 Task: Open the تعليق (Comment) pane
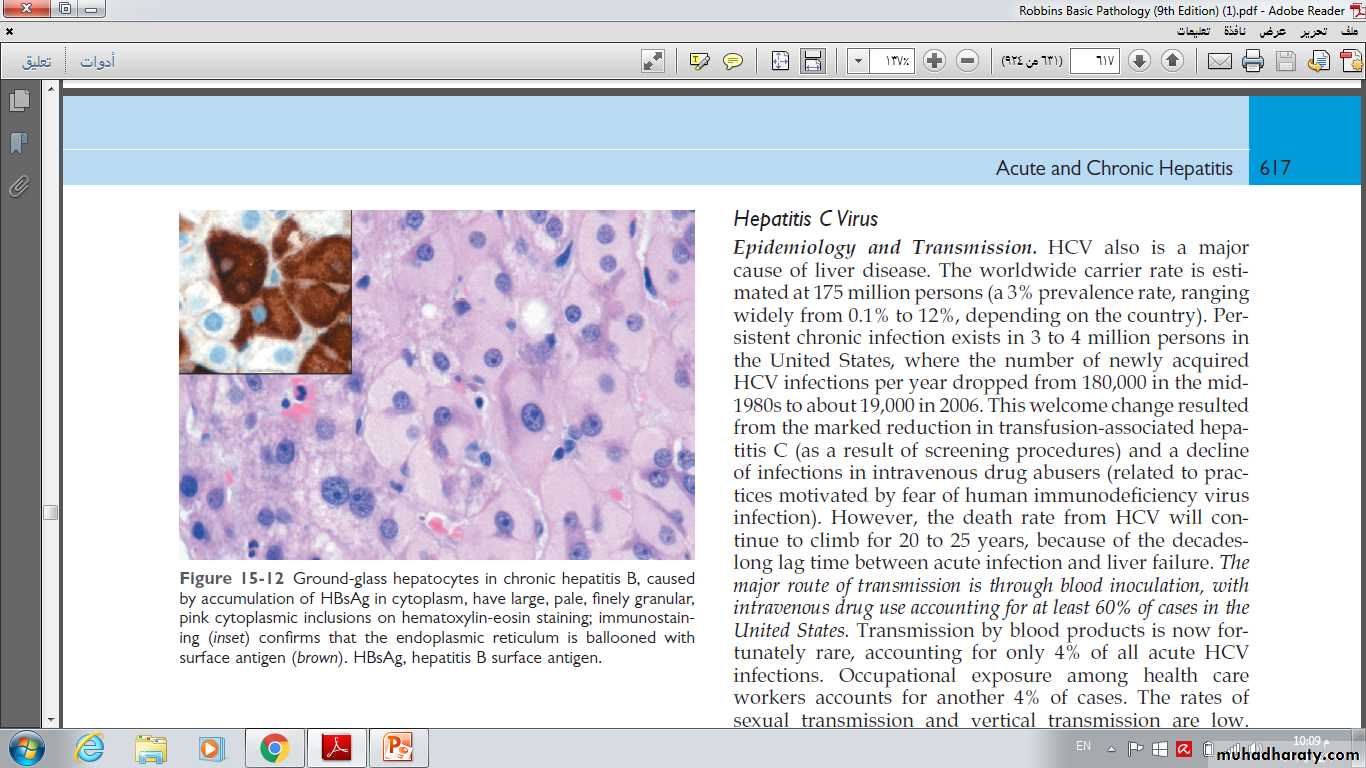point(37,62)
